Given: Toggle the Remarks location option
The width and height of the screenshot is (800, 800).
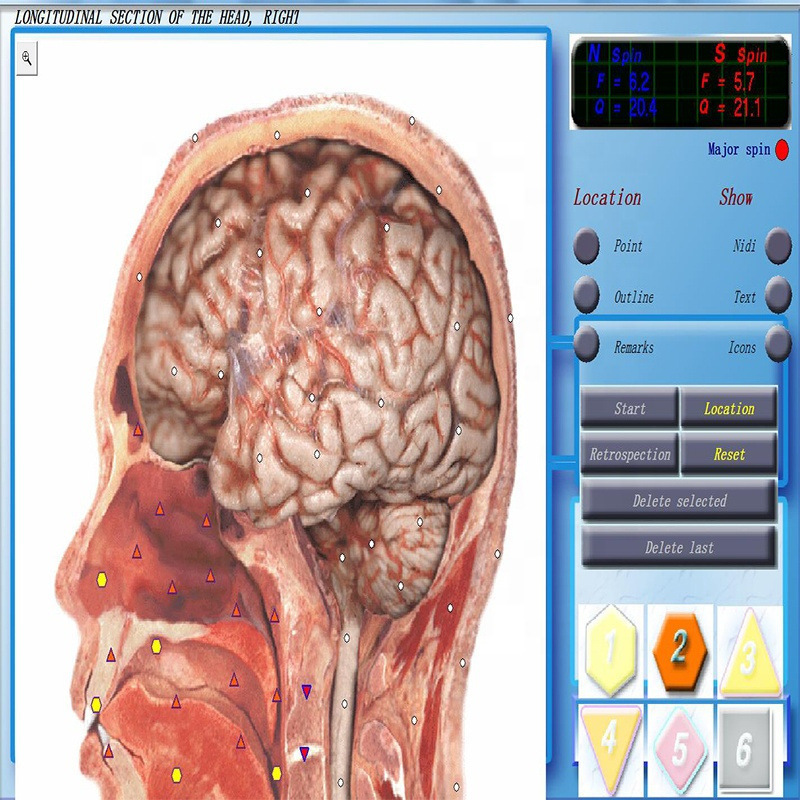Looking at the screenshot, I should 586,344.
